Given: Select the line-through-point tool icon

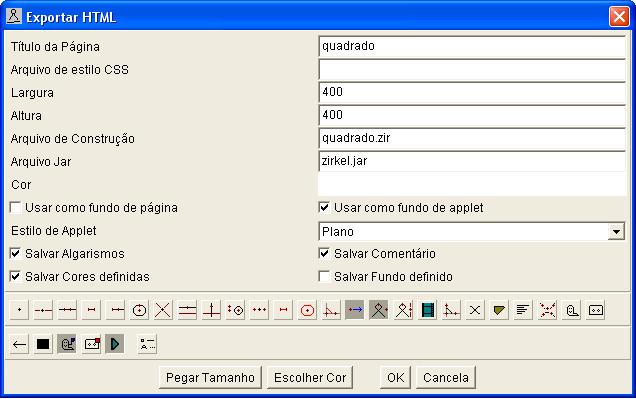Looking at the screenshot, I should 43,311.
